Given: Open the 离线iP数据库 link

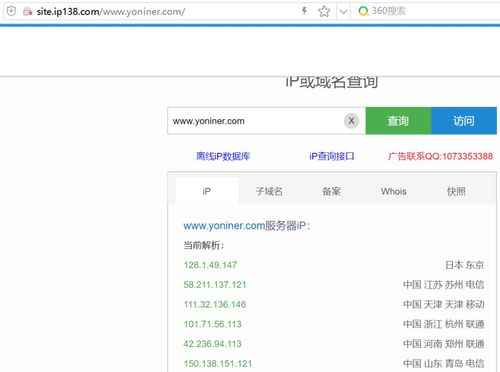Looking at the screenshot, I should pyautogui.click(x=223, y=156).
